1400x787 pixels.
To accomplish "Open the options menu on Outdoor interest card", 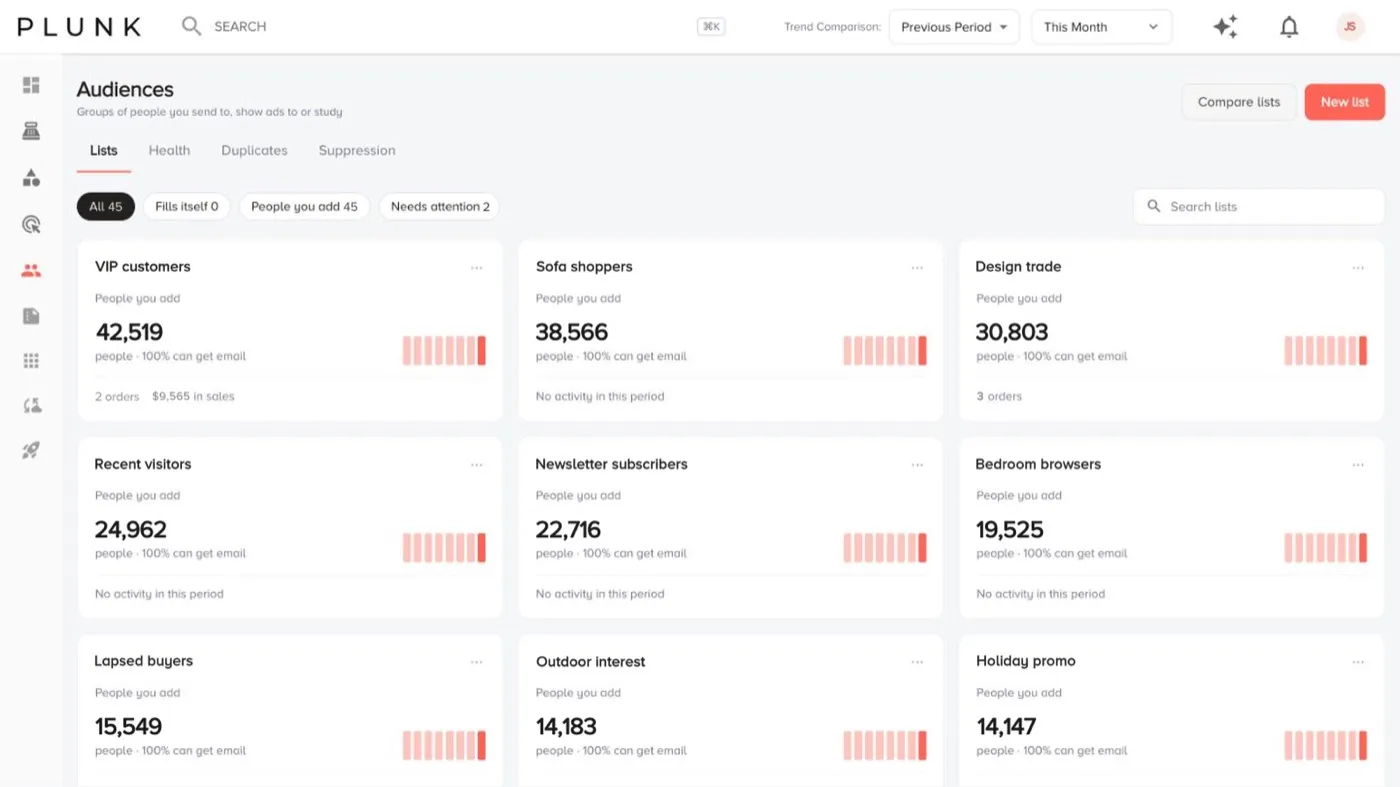I will (917, 661).
